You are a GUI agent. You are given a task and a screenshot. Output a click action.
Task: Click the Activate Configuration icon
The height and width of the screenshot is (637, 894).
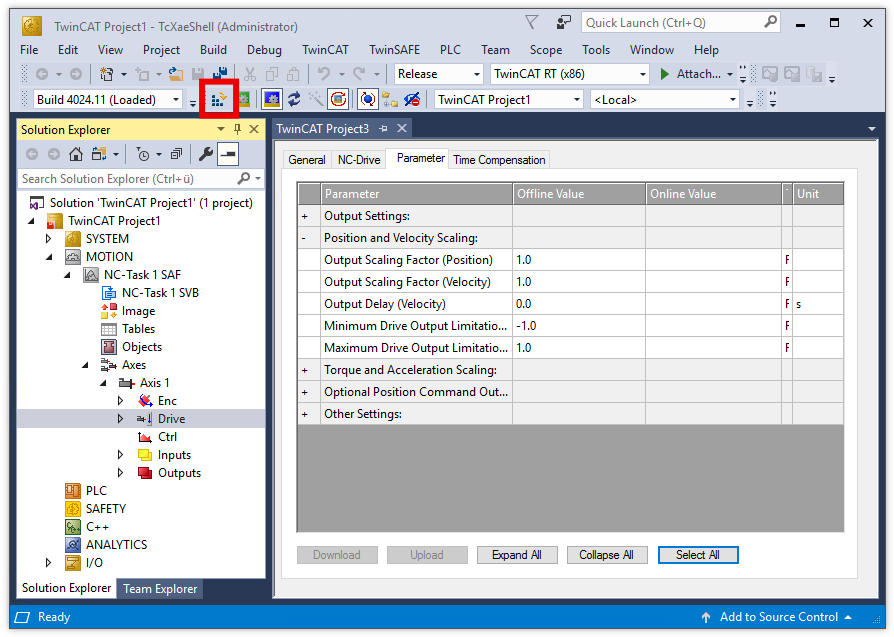[218, 100]
